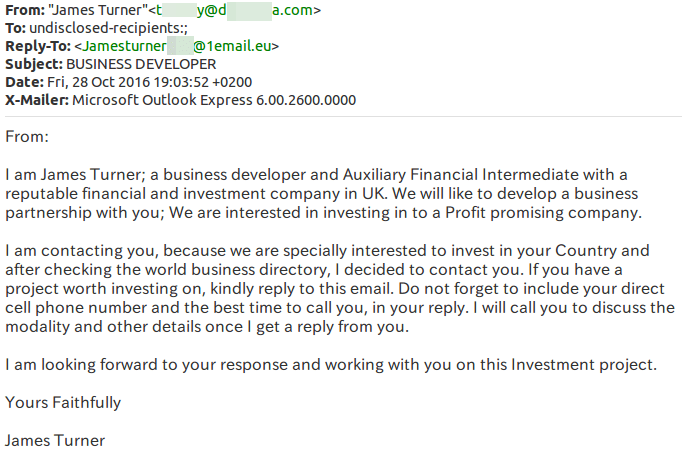Click the Reply-To header label
The height and width of the screenshot is (457, 685).
(x=38, y=46)
